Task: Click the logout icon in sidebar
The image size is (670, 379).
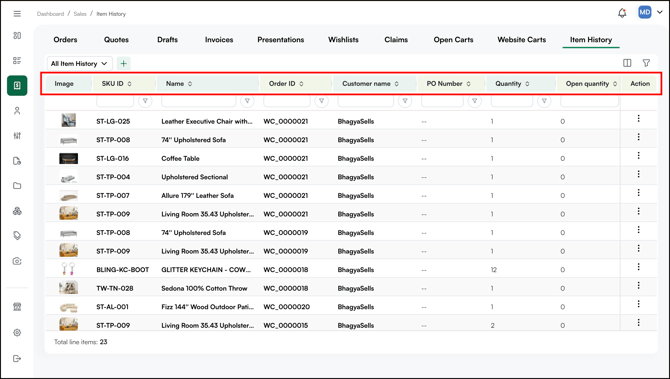Action: (x=17, y=358)
